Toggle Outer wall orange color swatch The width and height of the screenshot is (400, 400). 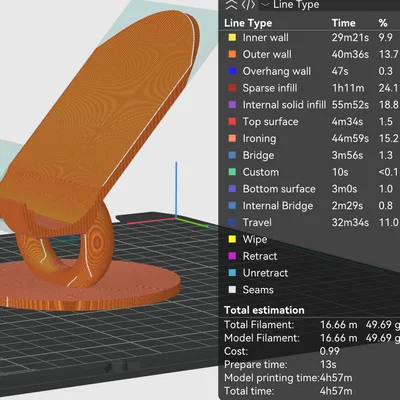point(232,54)
